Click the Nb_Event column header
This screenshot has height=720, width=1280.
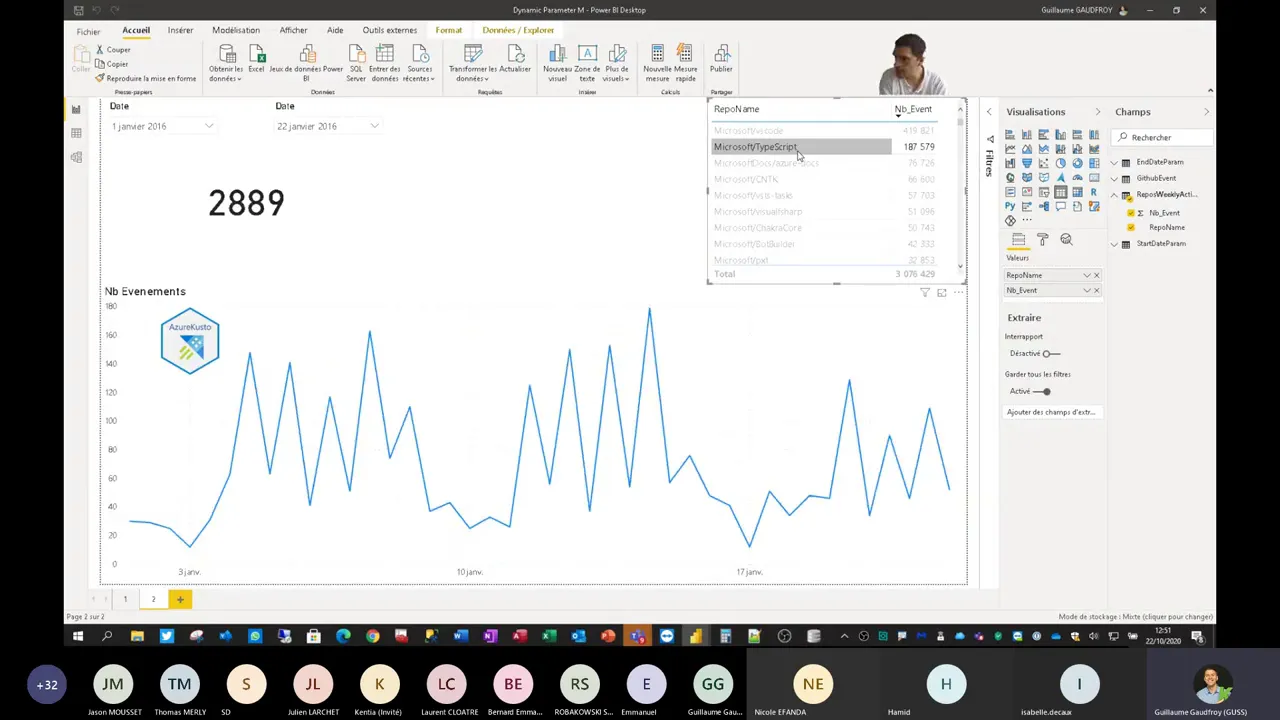coord(912,109)
